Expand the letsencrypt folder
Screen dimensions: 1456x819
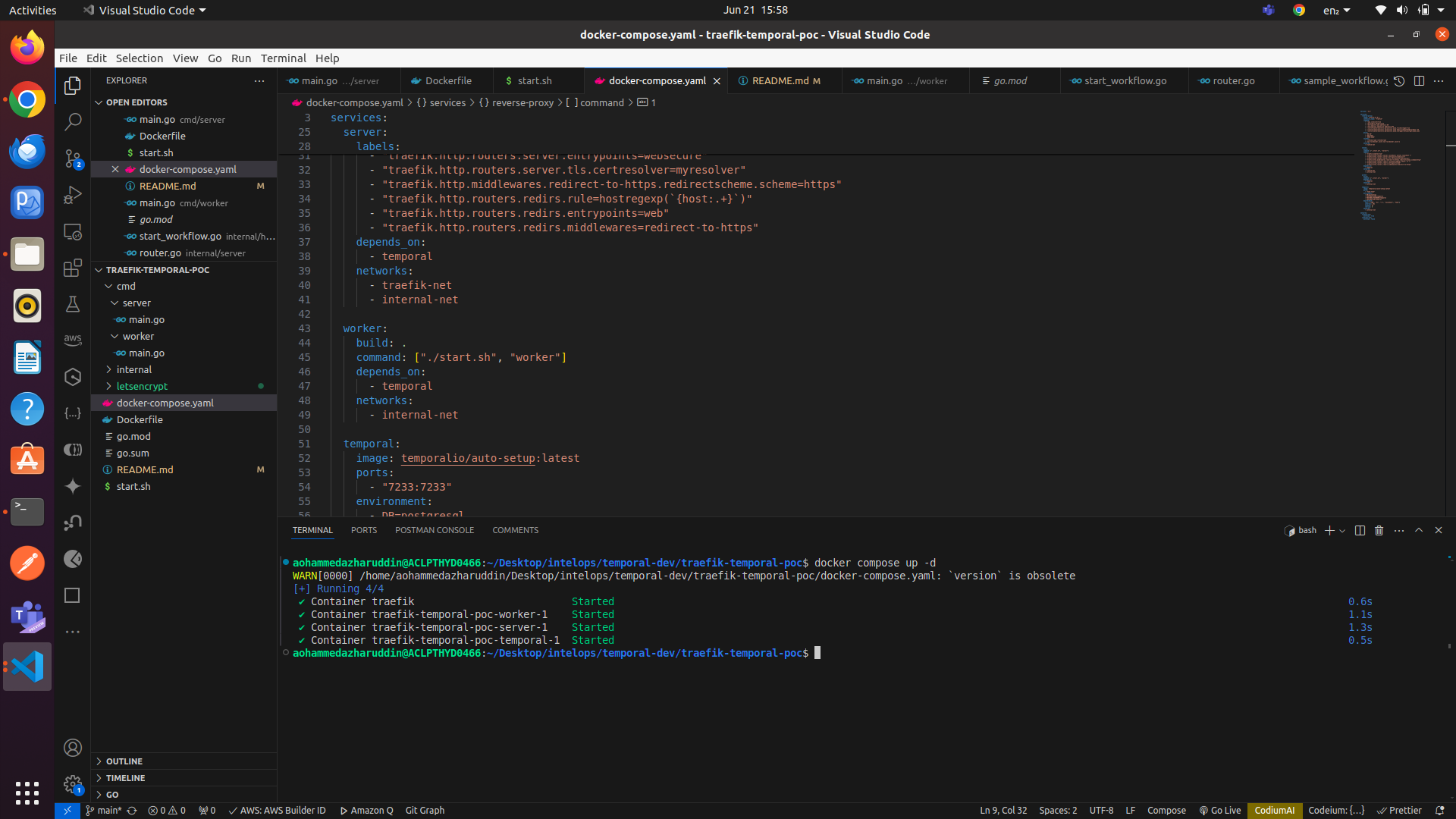pos(142,386)
